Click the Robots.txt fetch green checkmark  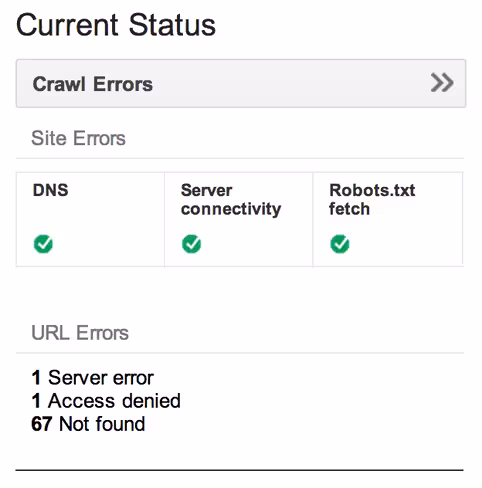coord(340,244)
